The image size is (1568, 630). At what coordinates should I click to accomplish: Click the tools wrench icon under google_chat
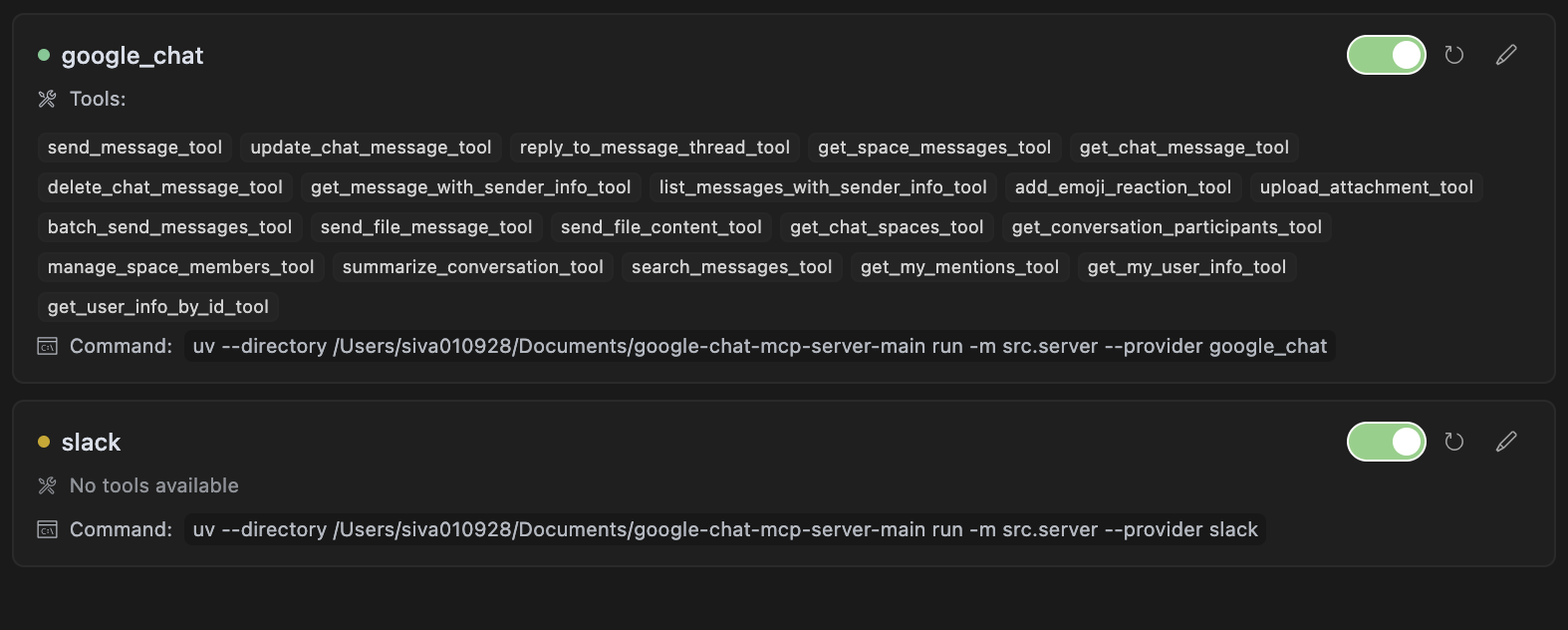click(46, 99)
